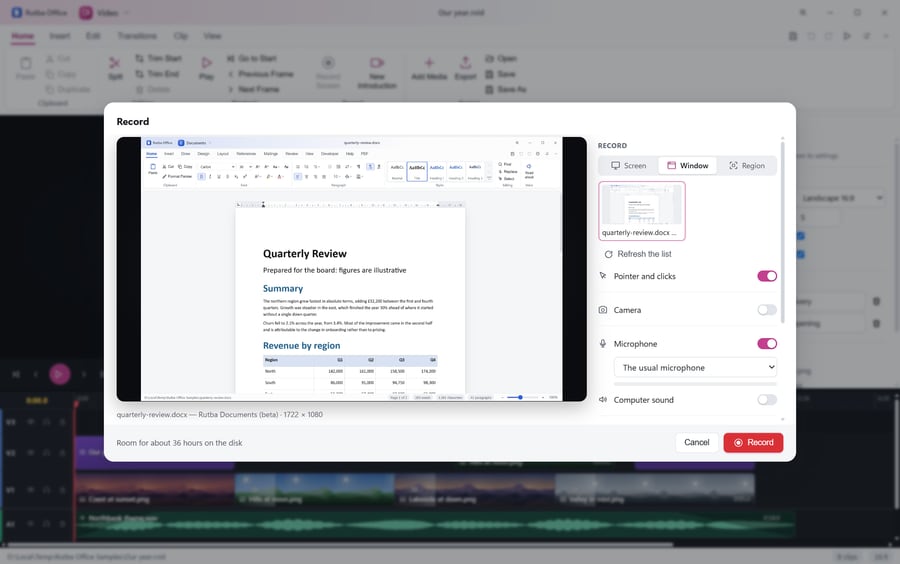Click the Duplicate icon in Clipboard group
Screen dimensions: 900x564
click(50, 90)
